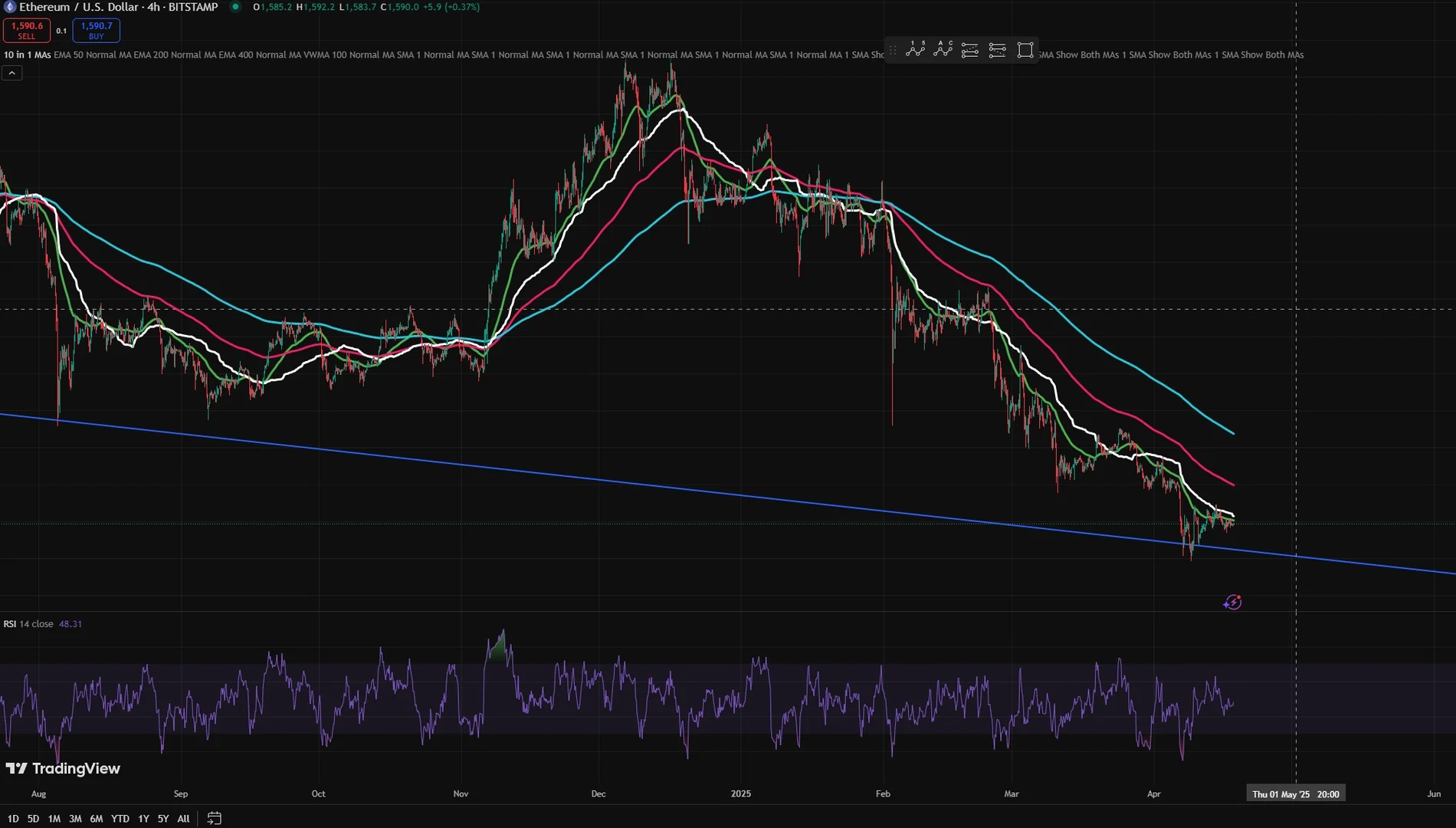Select the Elliott Impulse Wave 1-5 tool

pos(915,50)
